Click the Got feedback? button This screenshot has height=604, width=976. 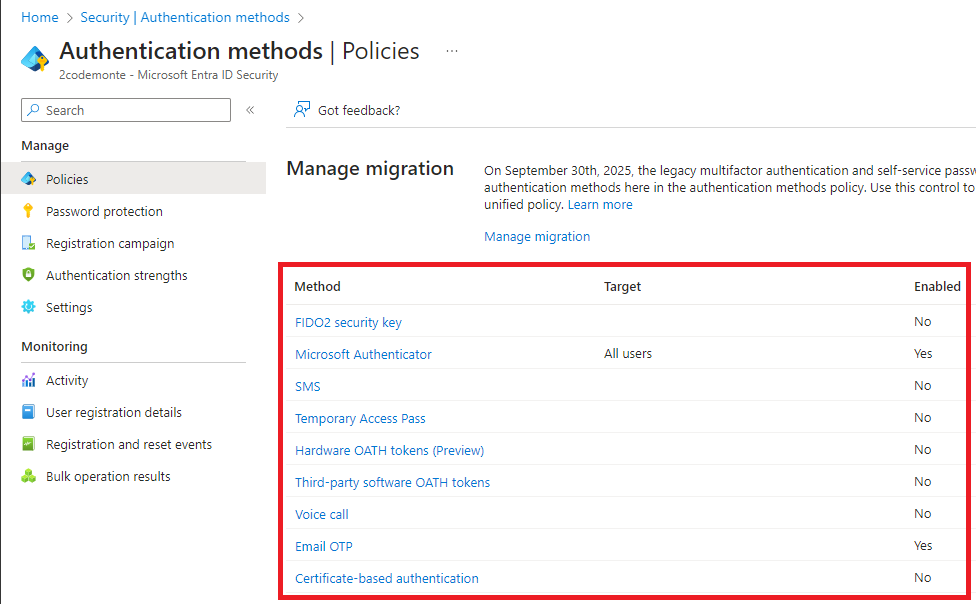(x=348, y=110)
